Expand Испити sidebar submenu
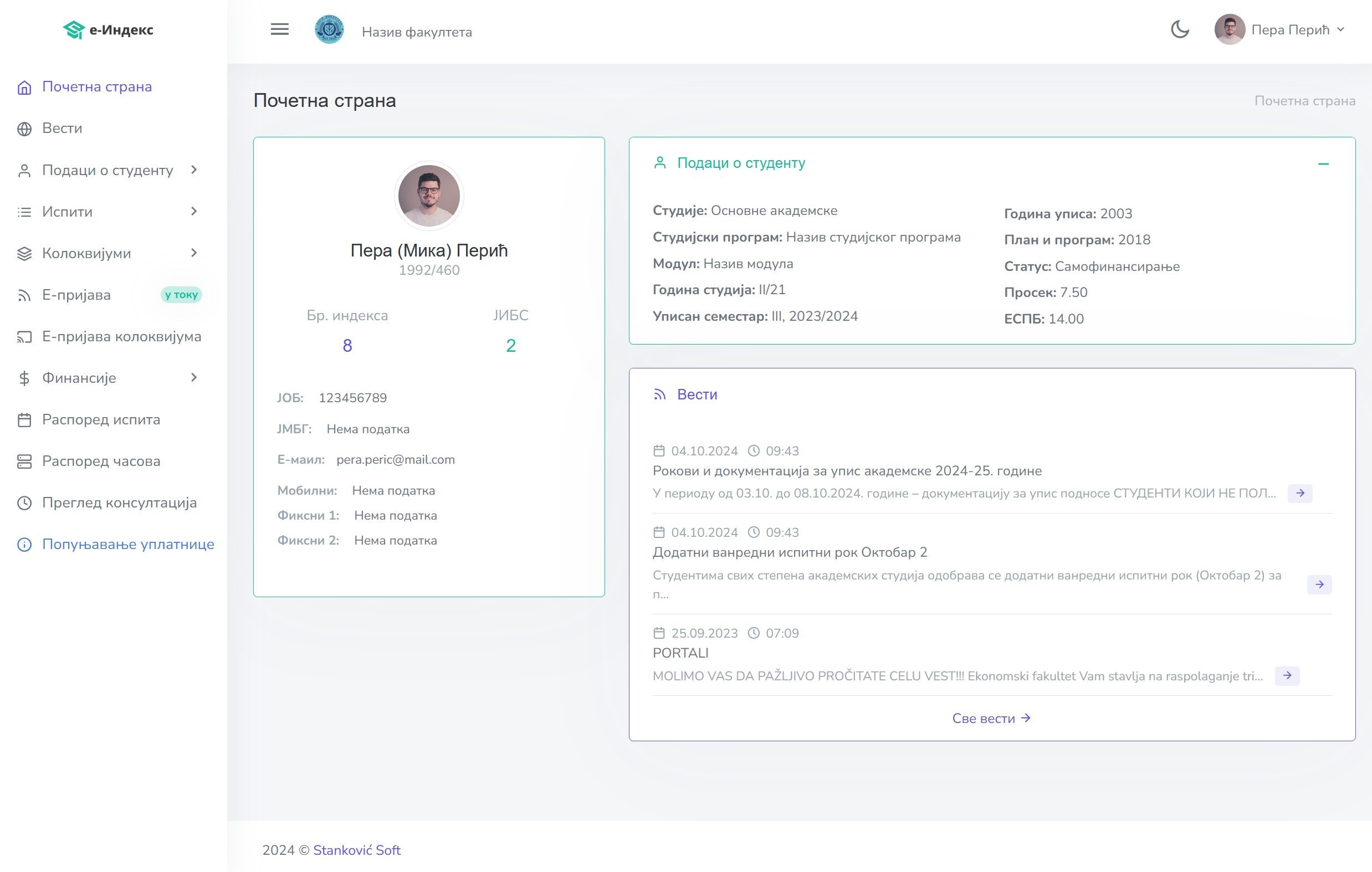The image size is (1372, 872). click(x=194, y=211)
